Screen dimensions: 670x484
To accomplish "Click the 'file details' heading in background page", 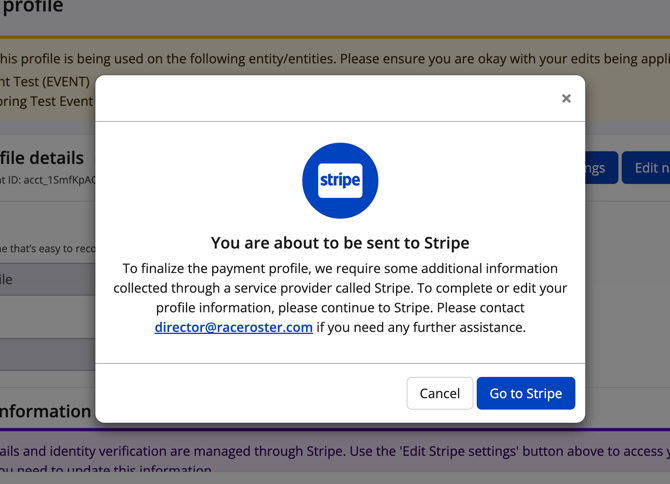I will pyautogui.click(x=42, y=158).
